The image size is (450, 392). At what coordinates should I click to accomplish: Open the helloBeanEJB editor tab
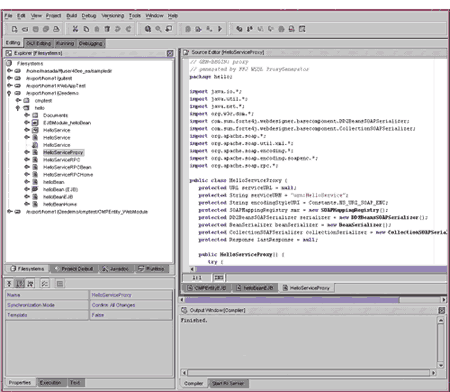pyautogui.click(x=254, y=288)
